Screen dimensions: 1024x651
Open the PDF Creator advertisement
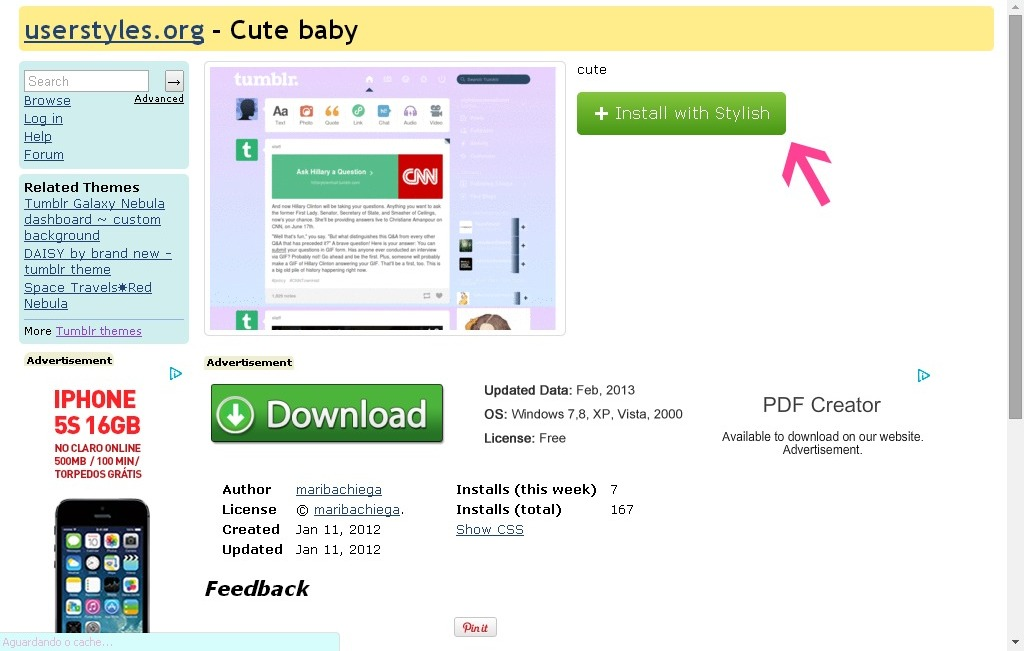point(822,405)
